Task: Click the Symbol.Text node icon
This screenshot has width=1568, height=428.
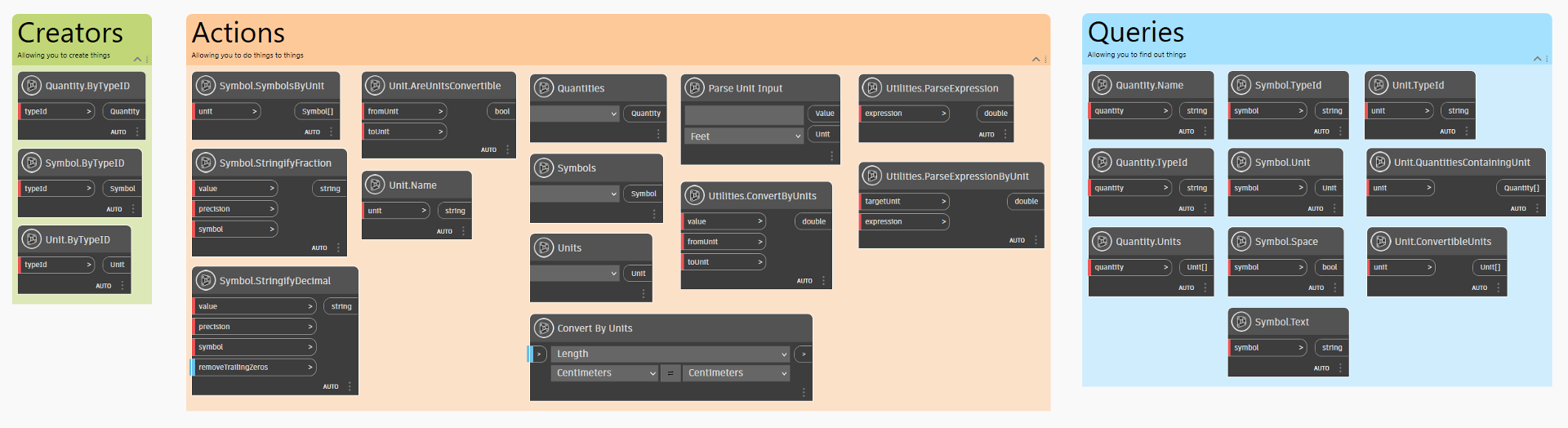Action: click(1241, 322)
